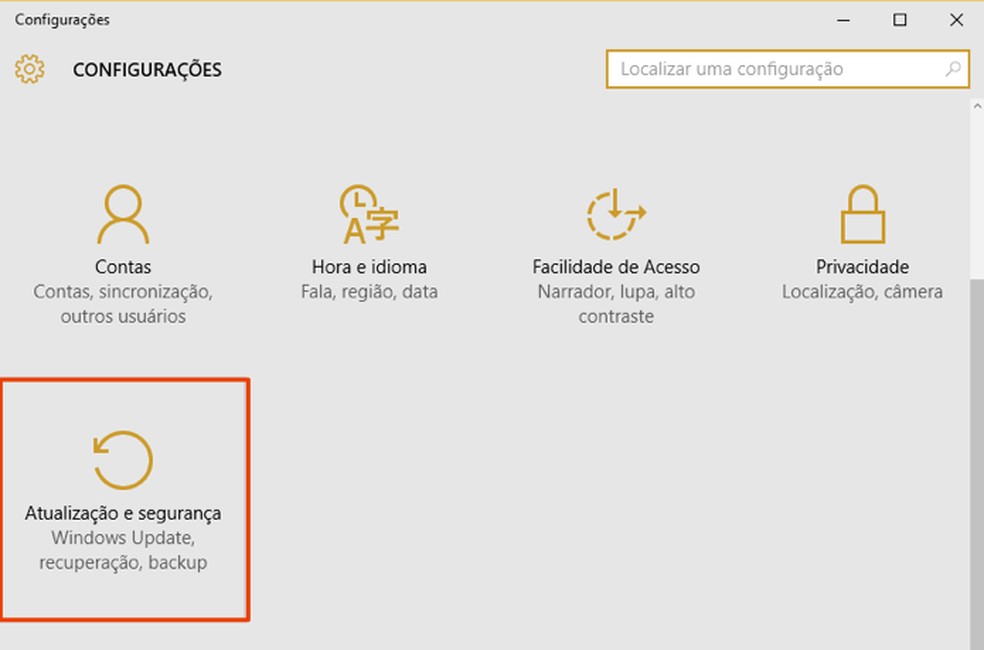Click the Configurações title bar text
Viewport: 984px width, 650px height.
point(65,19)
